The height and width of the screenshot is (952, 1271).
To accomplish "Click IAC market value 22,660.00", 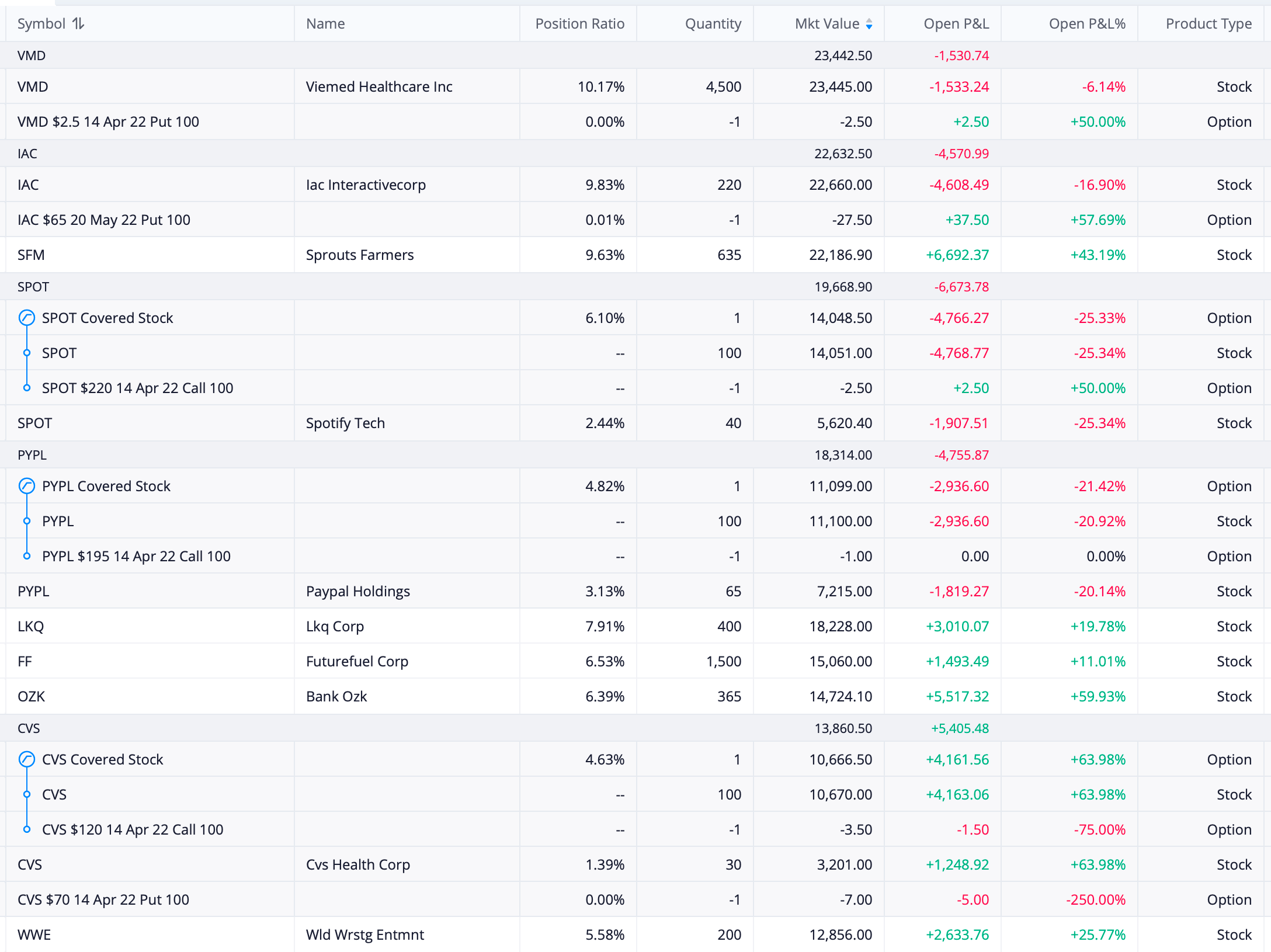I will tap(841, 185).
